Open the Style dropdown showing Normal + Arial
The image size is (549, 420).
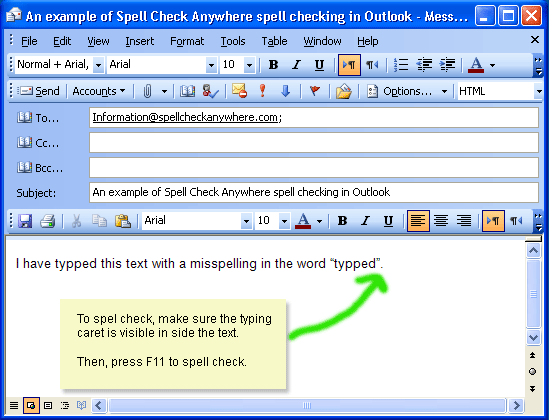pos(98,65)
